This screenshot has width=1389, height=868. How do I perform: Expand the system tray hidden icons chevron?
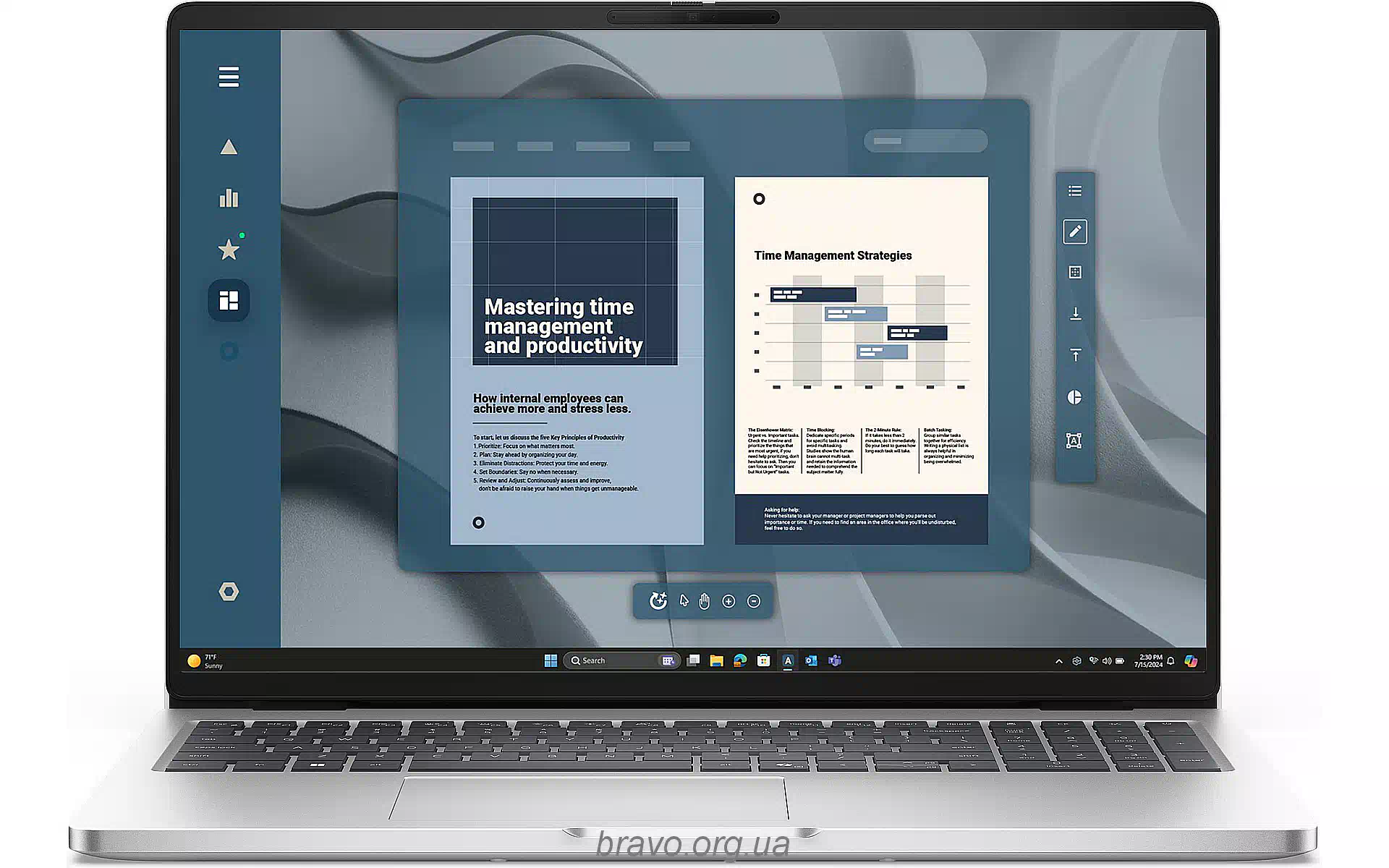click(x=1059, y=661)
